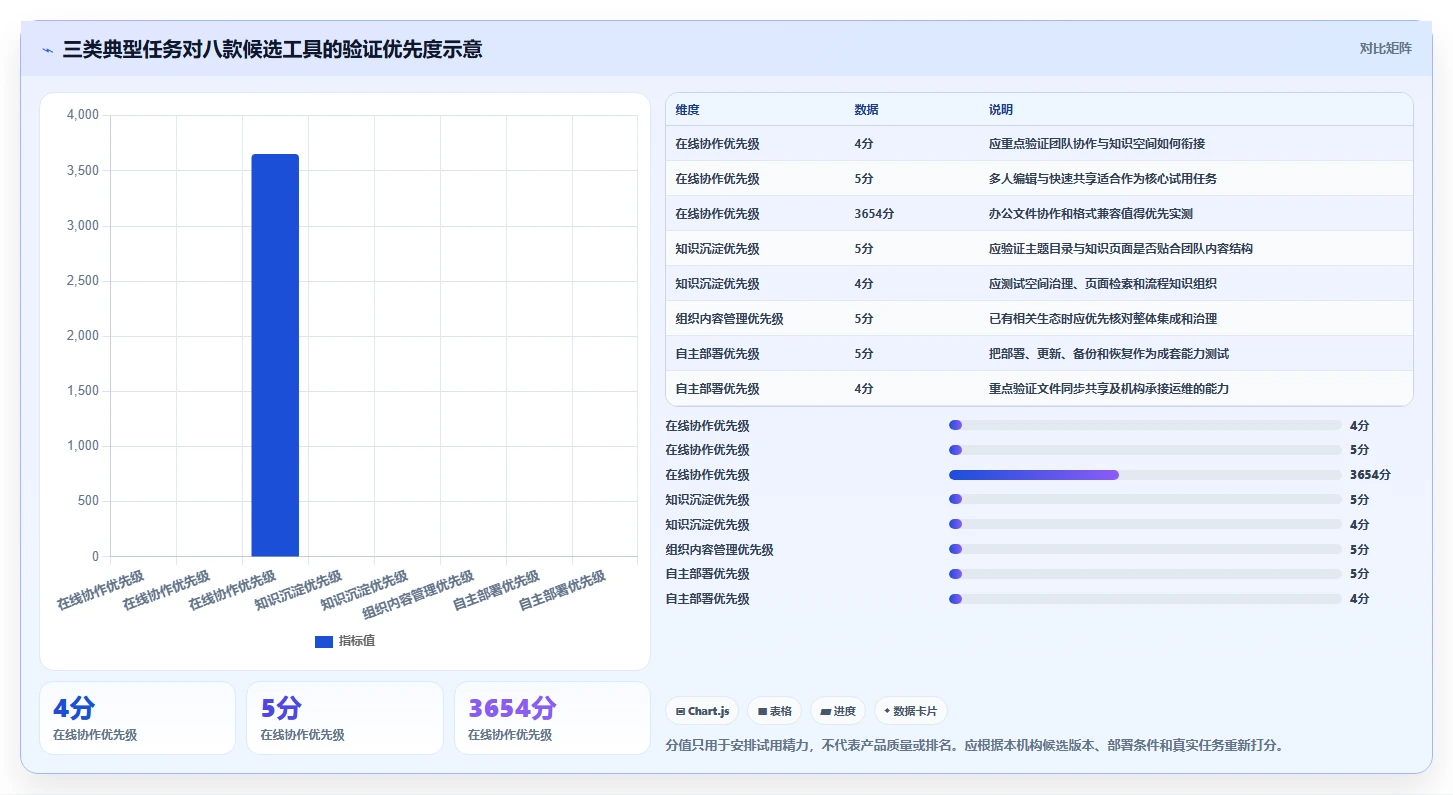Click the 数据卡片 chip
Viewport: 1453px width, 795px height.
point(910,711)
